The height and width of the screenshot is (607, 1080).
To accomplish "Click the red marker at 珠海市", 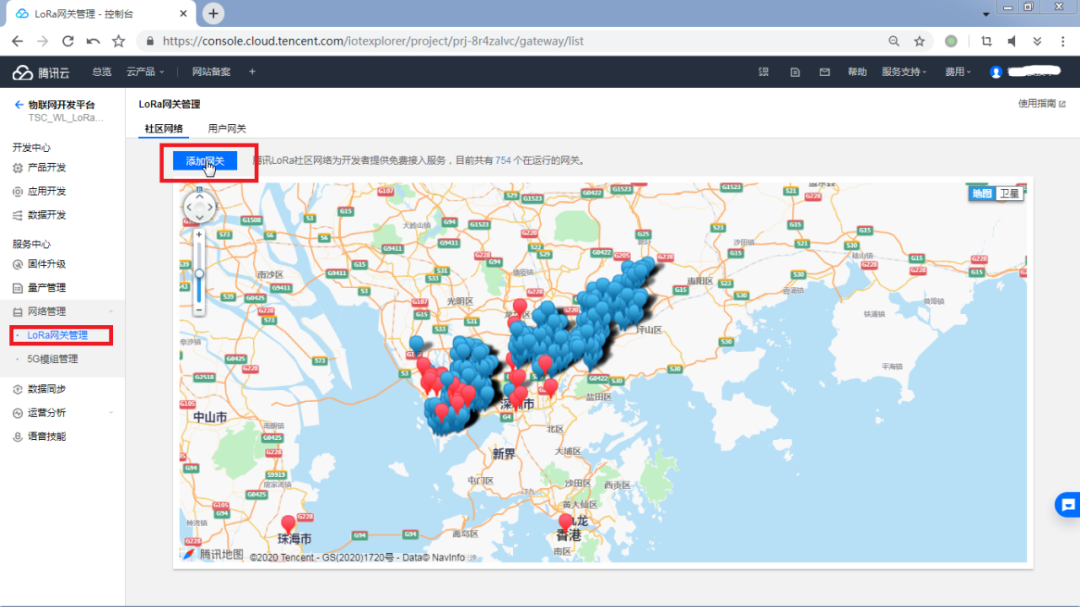I will tap(289, 525).
